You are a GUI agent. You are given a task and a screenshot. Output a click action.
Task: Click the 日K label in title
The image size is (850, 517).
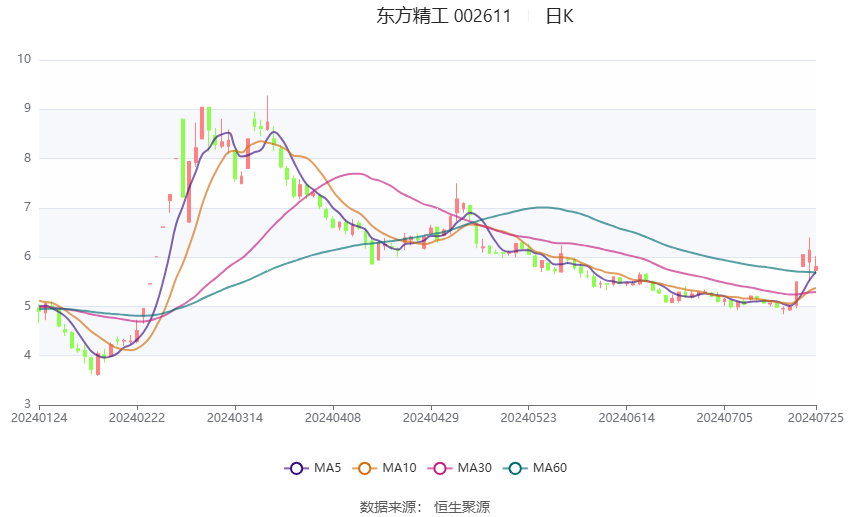point(559,16)
